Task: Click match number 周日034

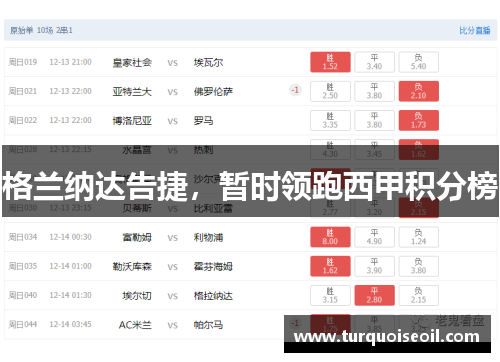Action: pyautogui.click(x=23, y=237)
